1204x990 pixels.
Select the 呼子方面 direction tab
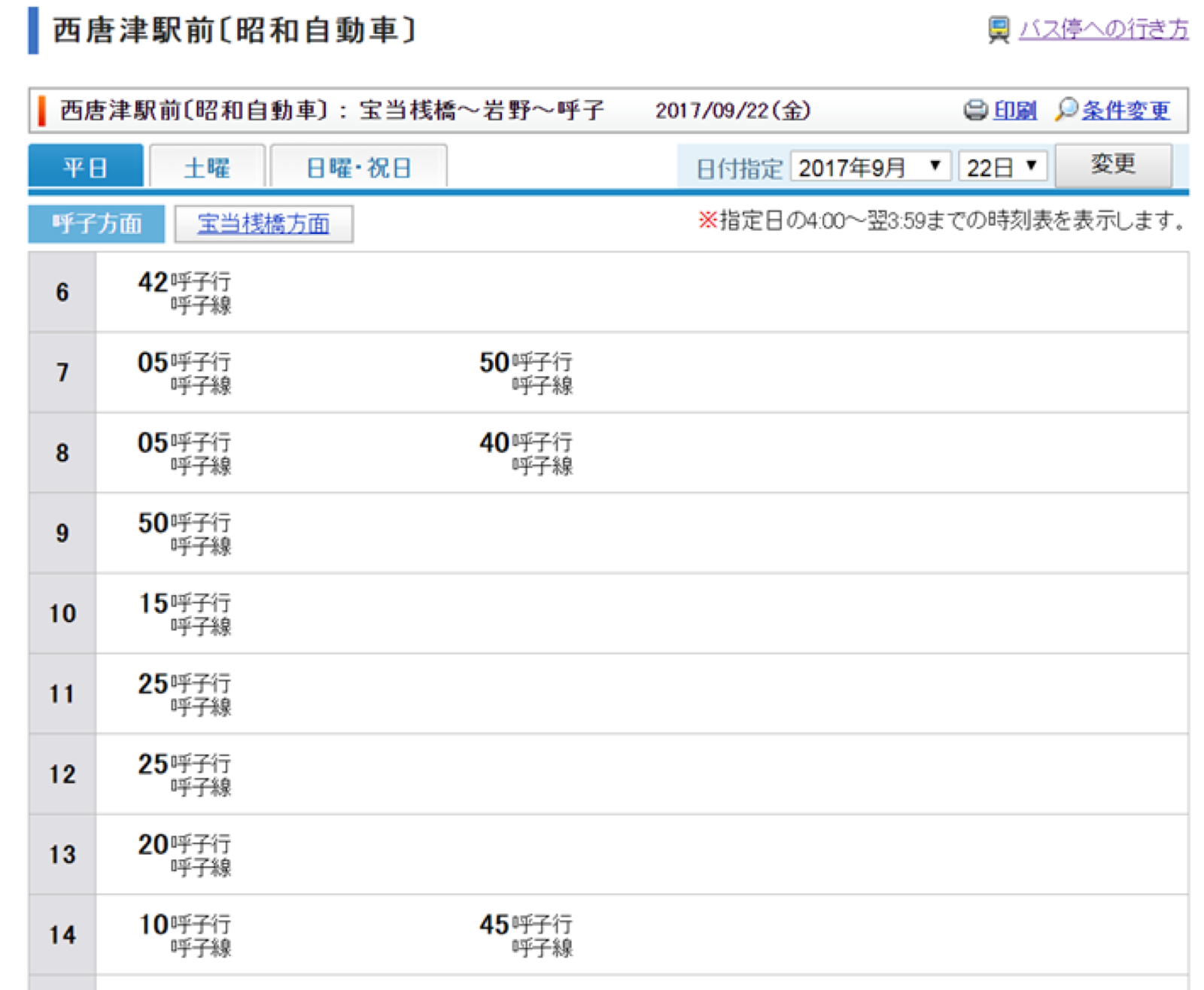96,224
